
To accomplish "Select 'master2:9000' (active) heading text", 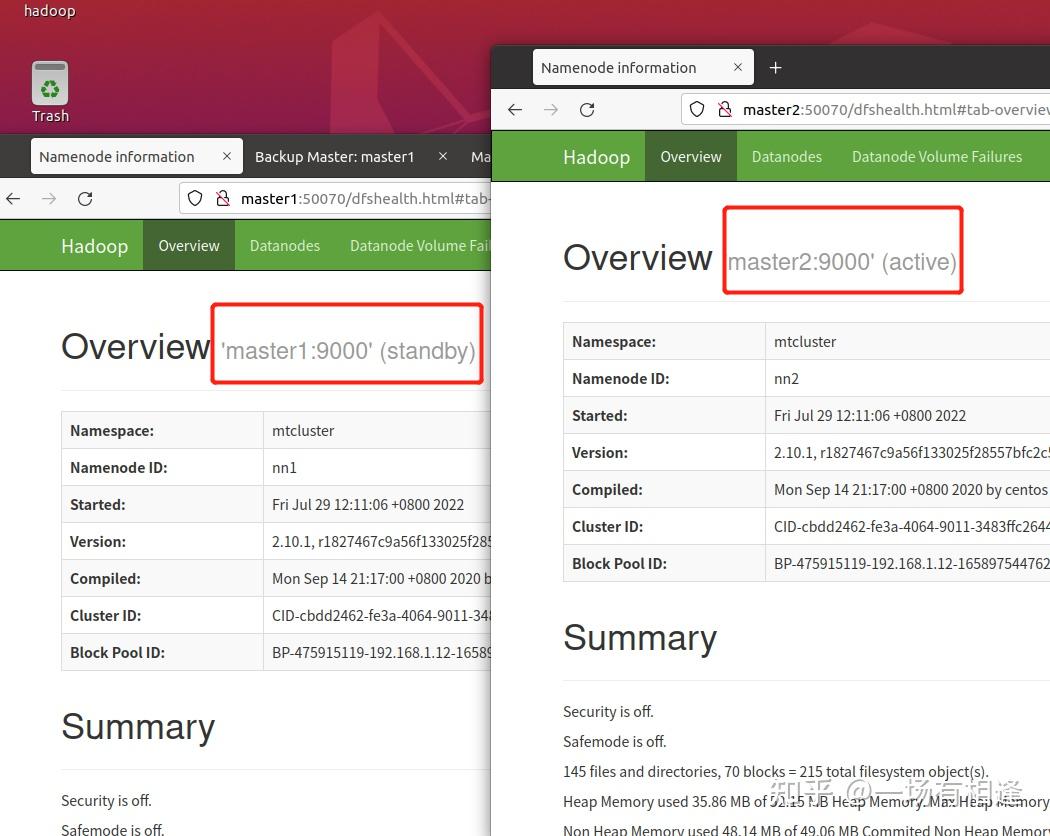I will click(842, 262).
